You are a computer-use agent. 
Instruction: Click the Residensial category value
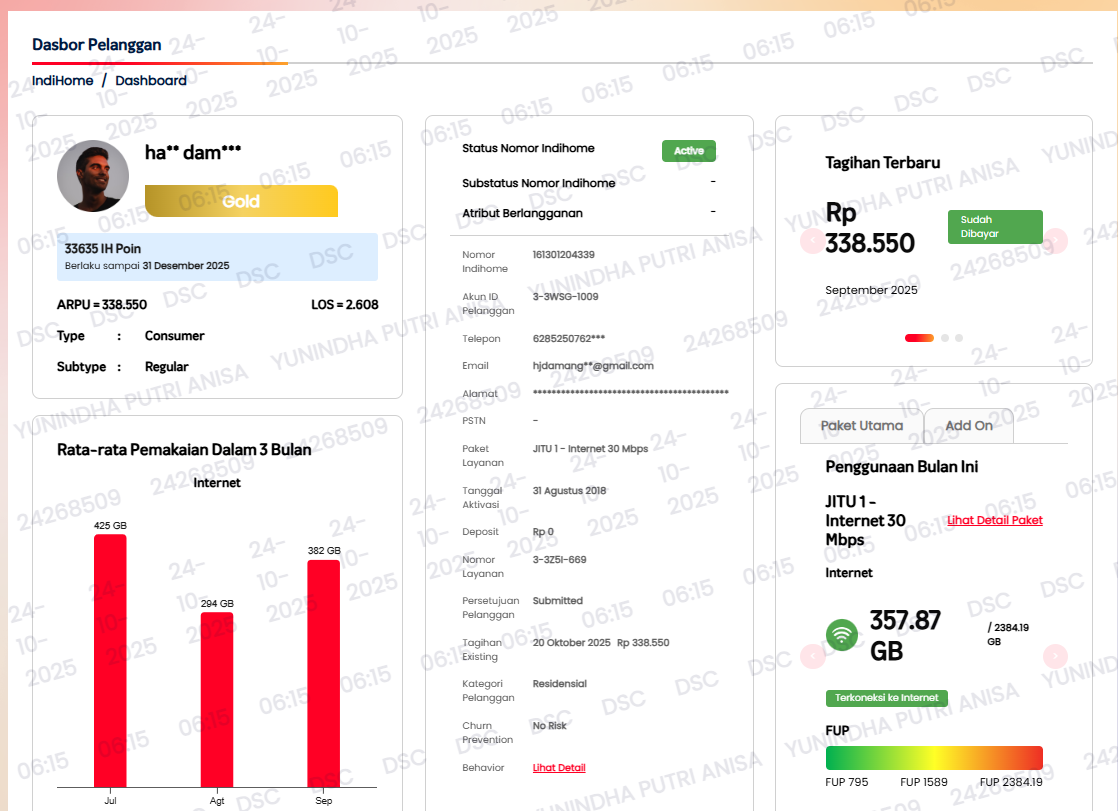click(x=560, y=684)
